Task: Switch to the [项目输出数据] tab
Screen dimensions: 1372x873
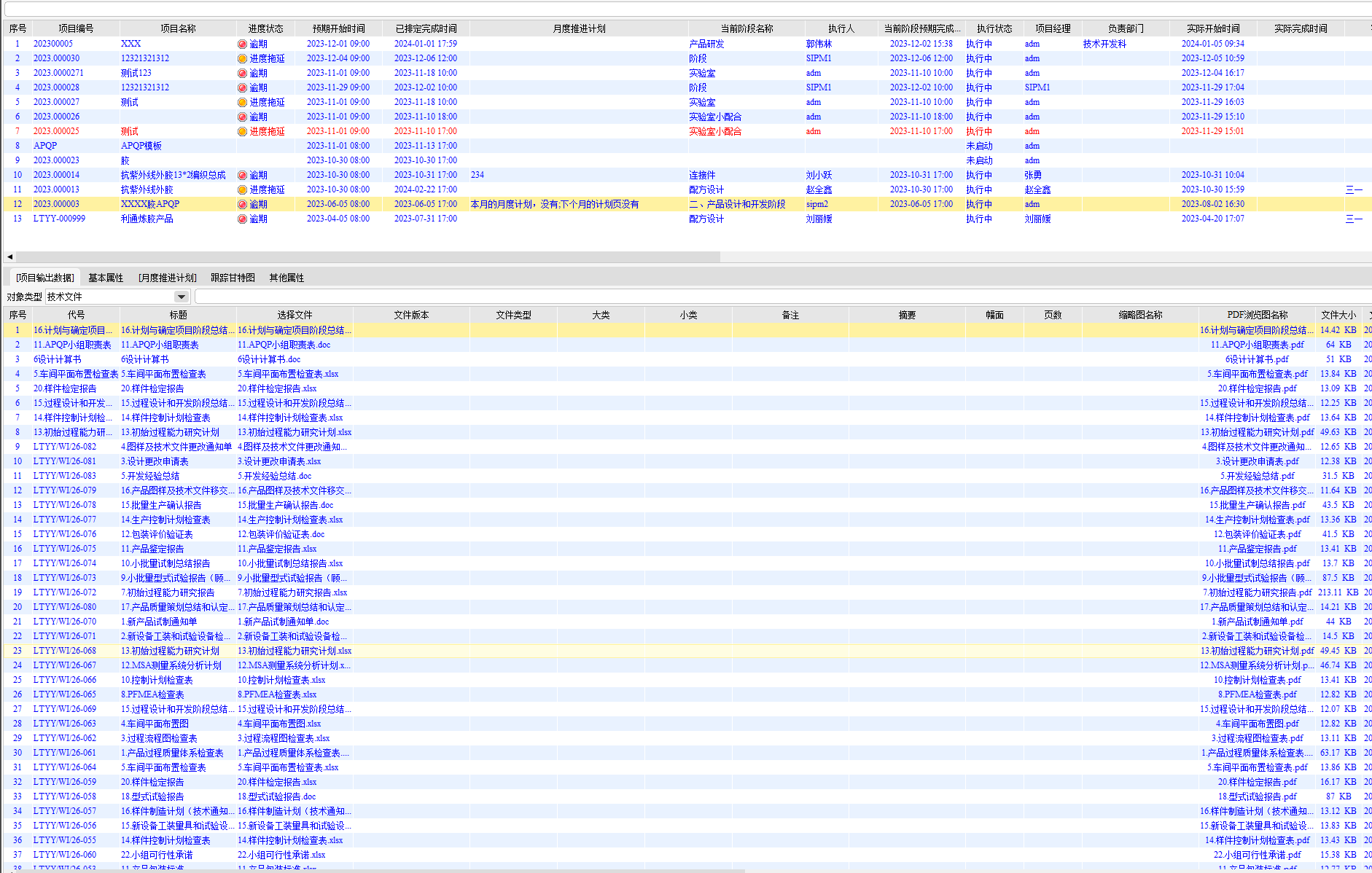Action: [45, 278]
